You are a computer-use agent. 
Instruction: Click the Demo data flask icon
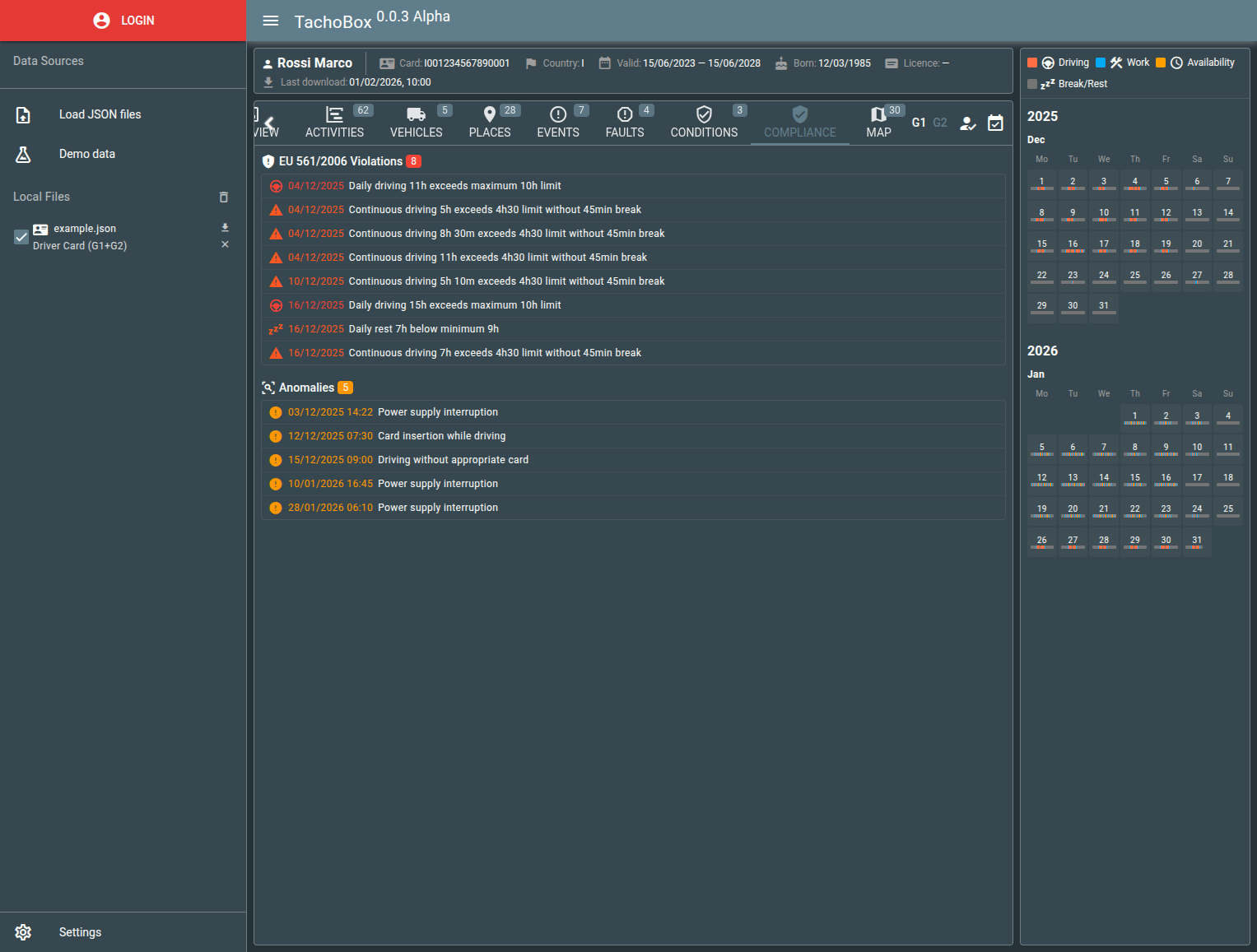(x=23, y=154)
